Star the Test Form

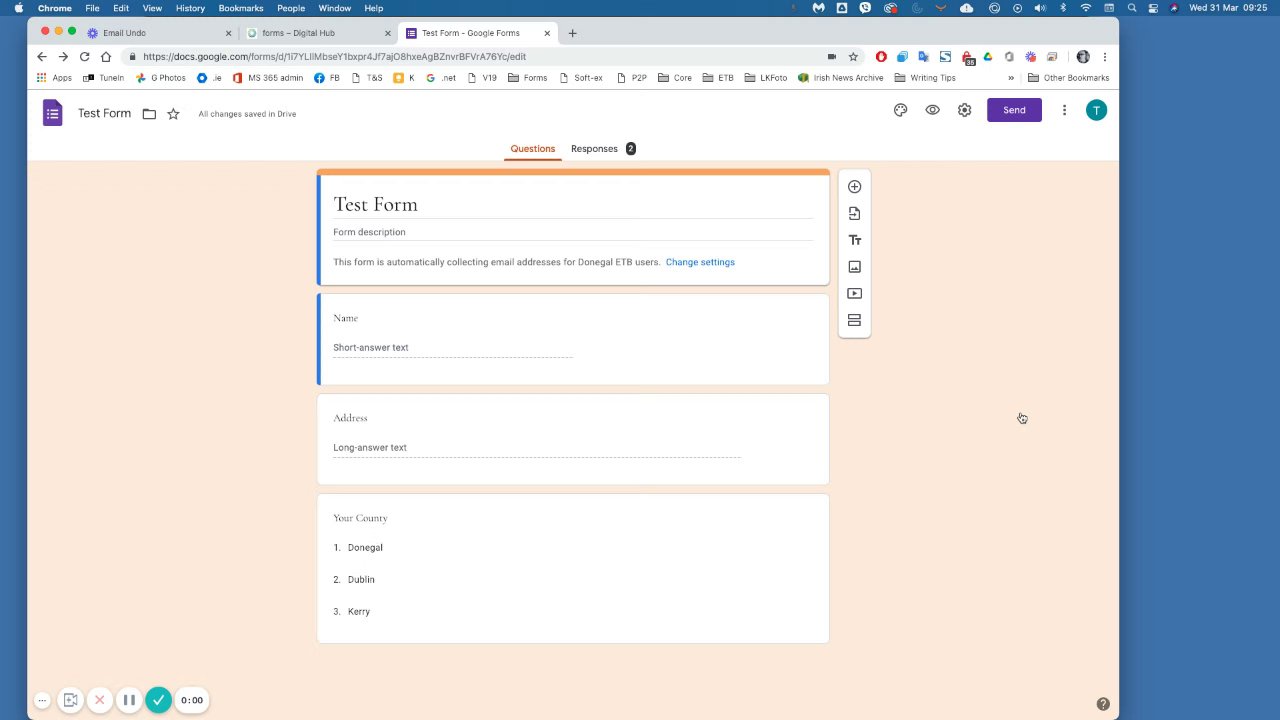[173, 114]
